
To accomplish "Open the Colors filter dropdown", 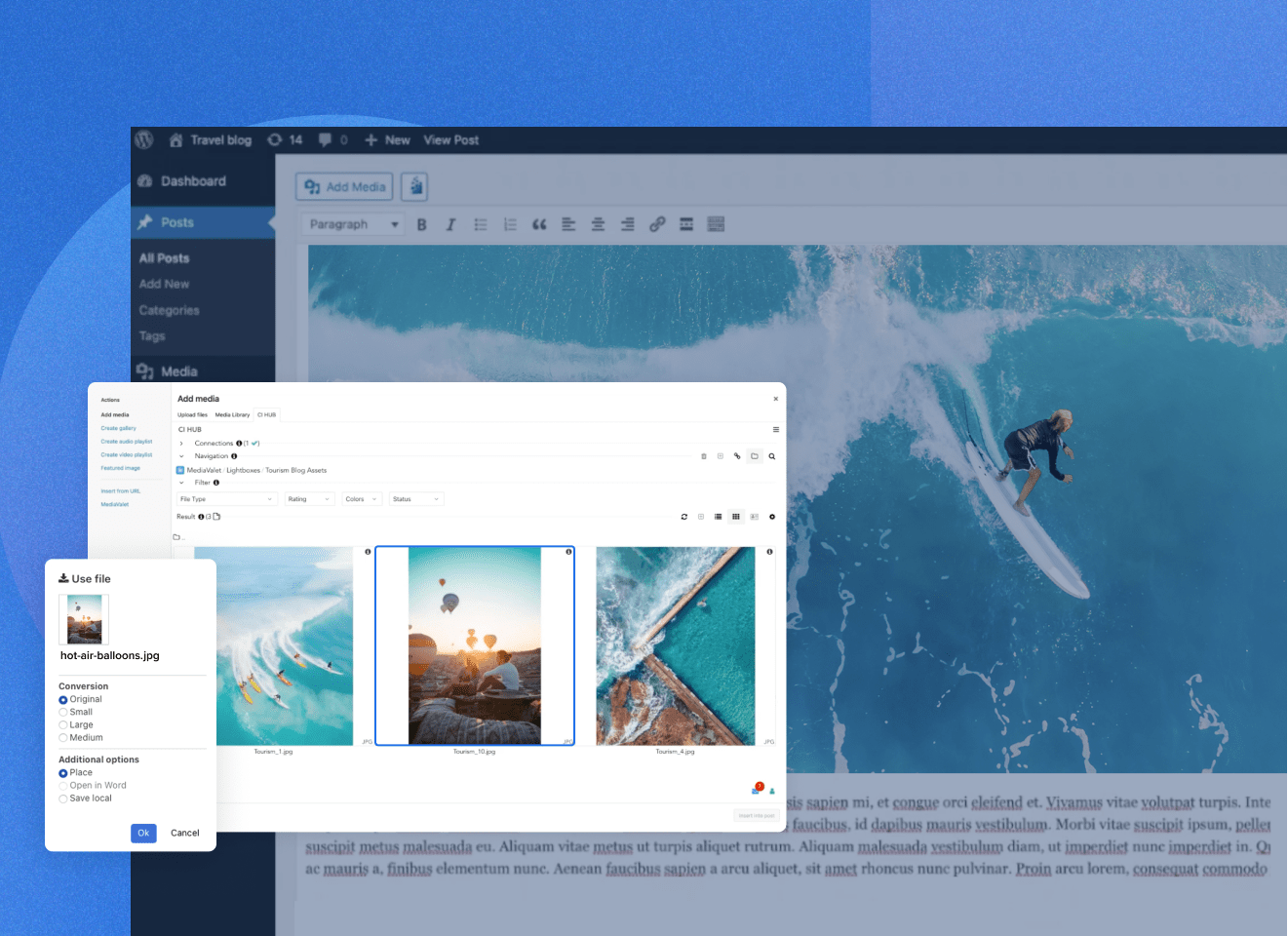I will coord(361,499).
